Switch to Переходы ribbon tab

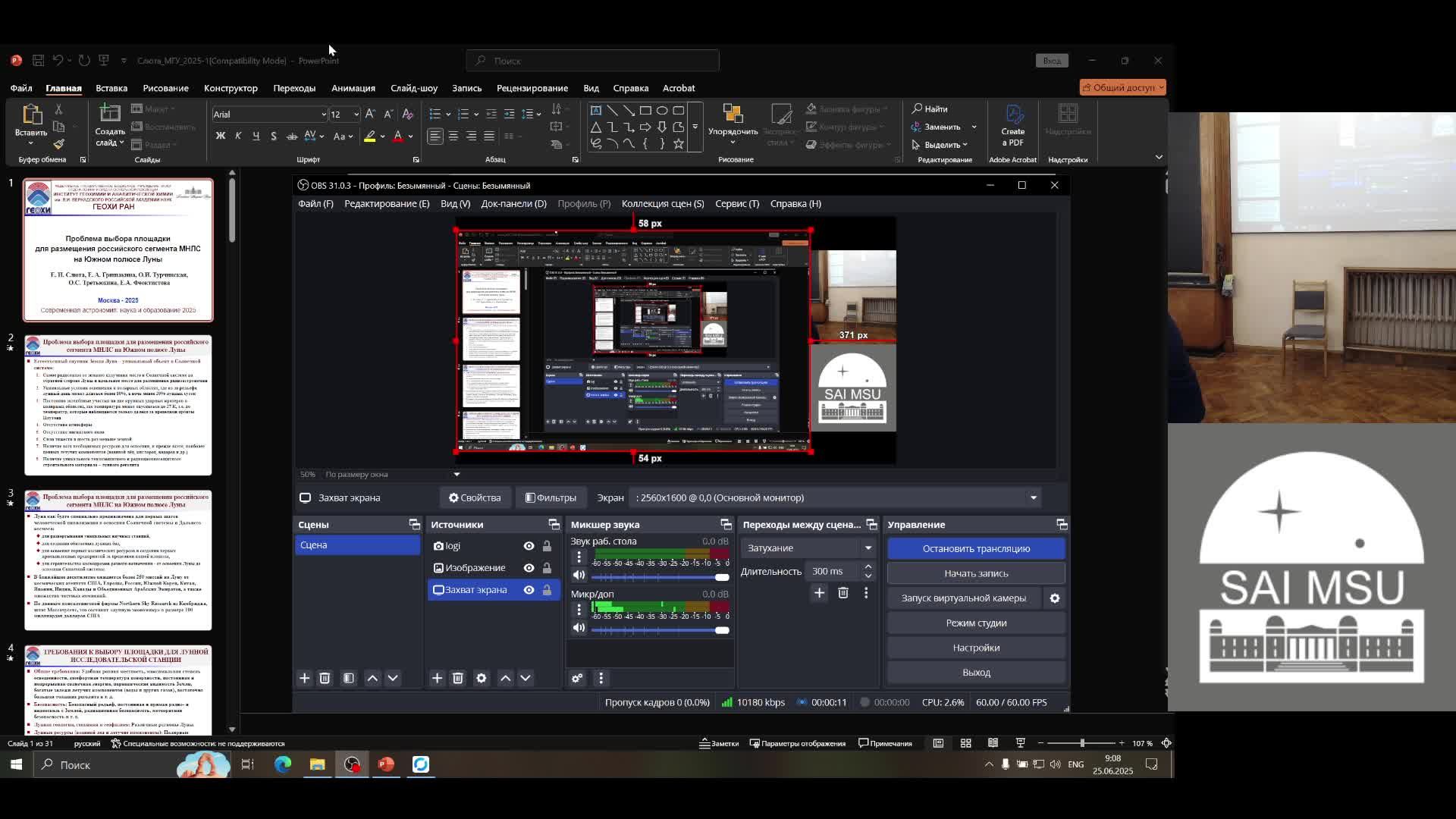294,88
